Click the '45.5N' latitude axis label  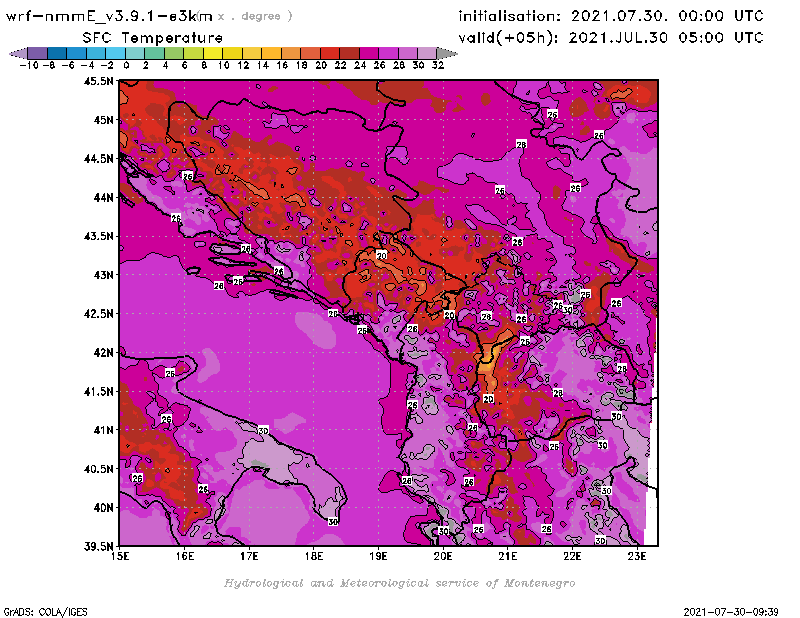pos(99,81)
